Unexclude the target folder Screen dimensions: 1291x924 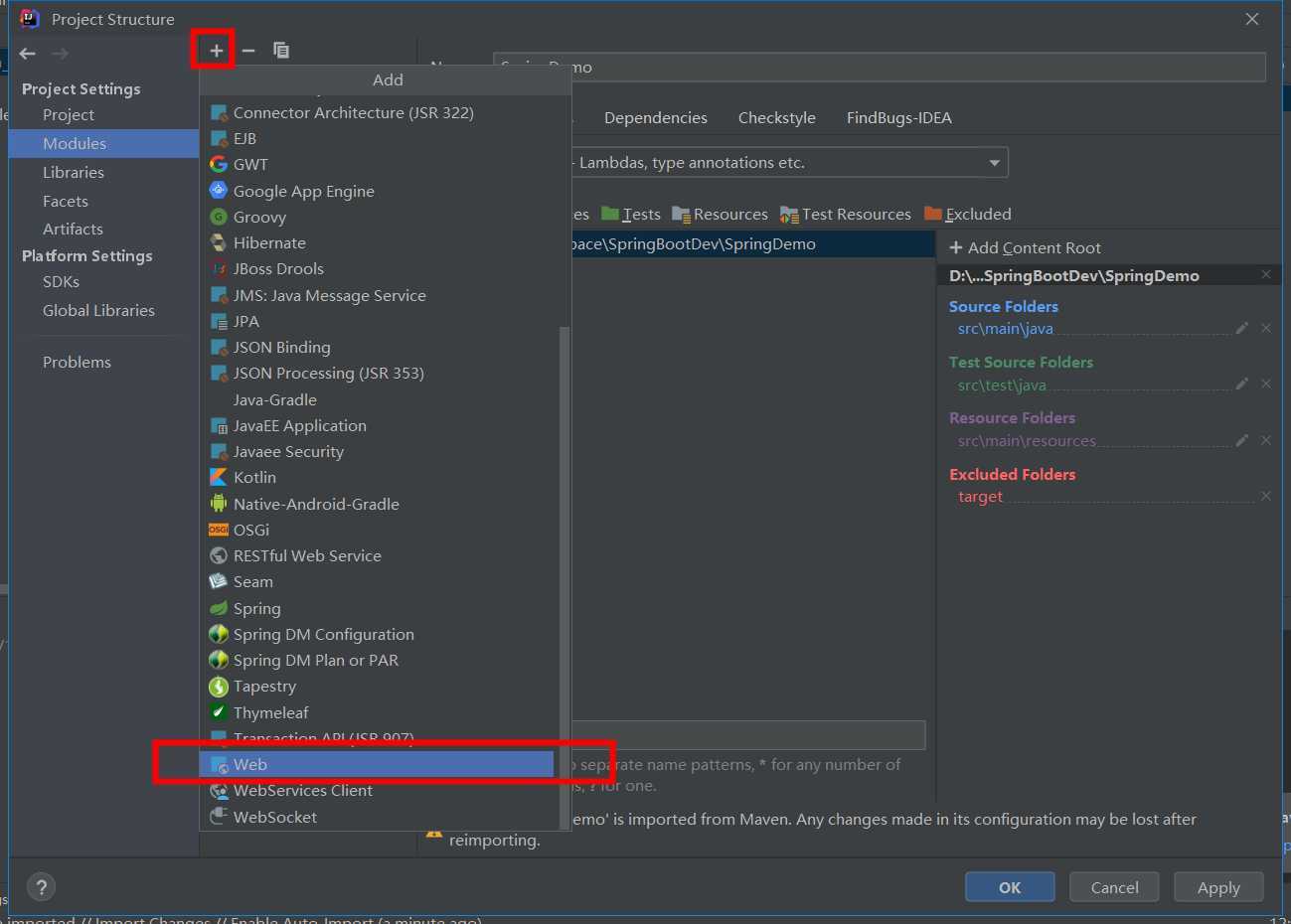(x=1266, y=496)
